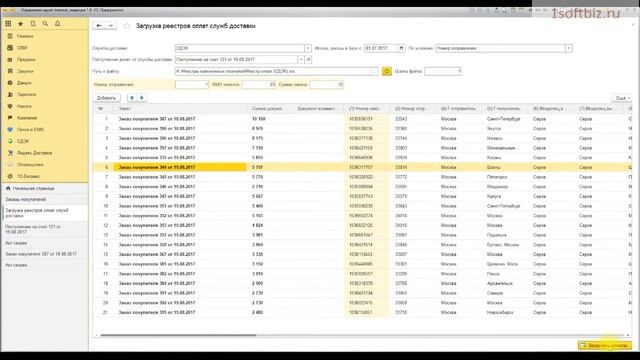Click the Добавить button
This screenshot has height=360, width=640.
point(107,98)
